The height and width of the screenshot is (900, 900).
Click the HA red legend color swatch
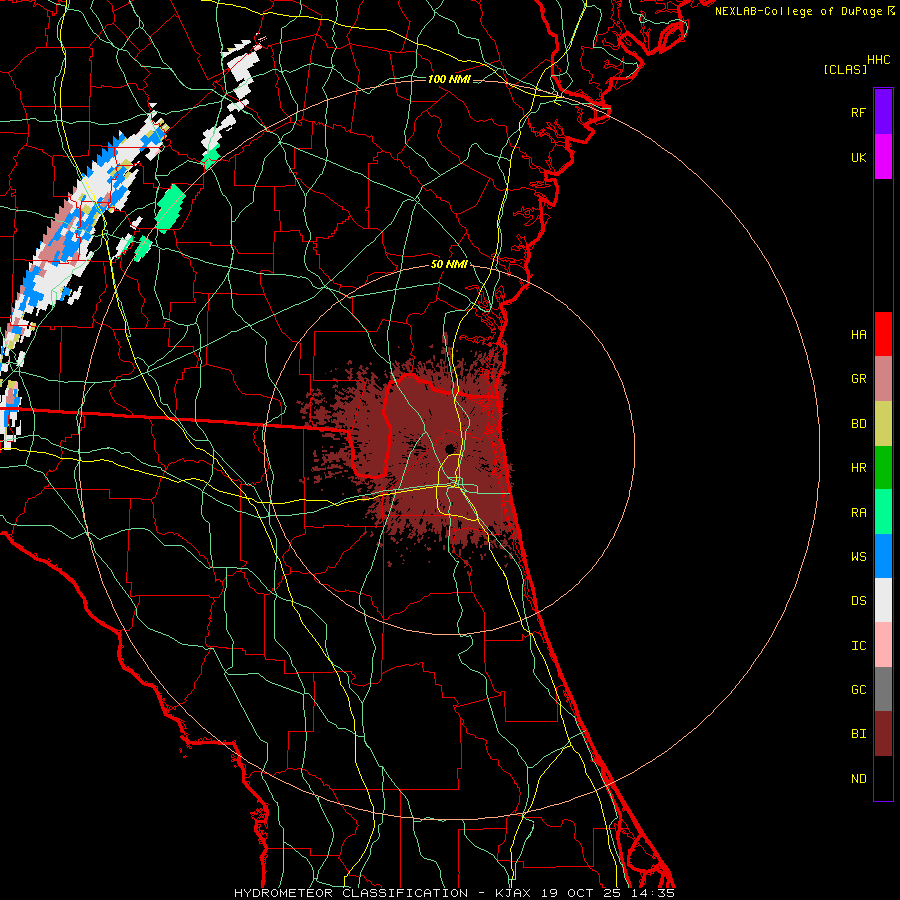pyautogui.click(x=883, y=334)
